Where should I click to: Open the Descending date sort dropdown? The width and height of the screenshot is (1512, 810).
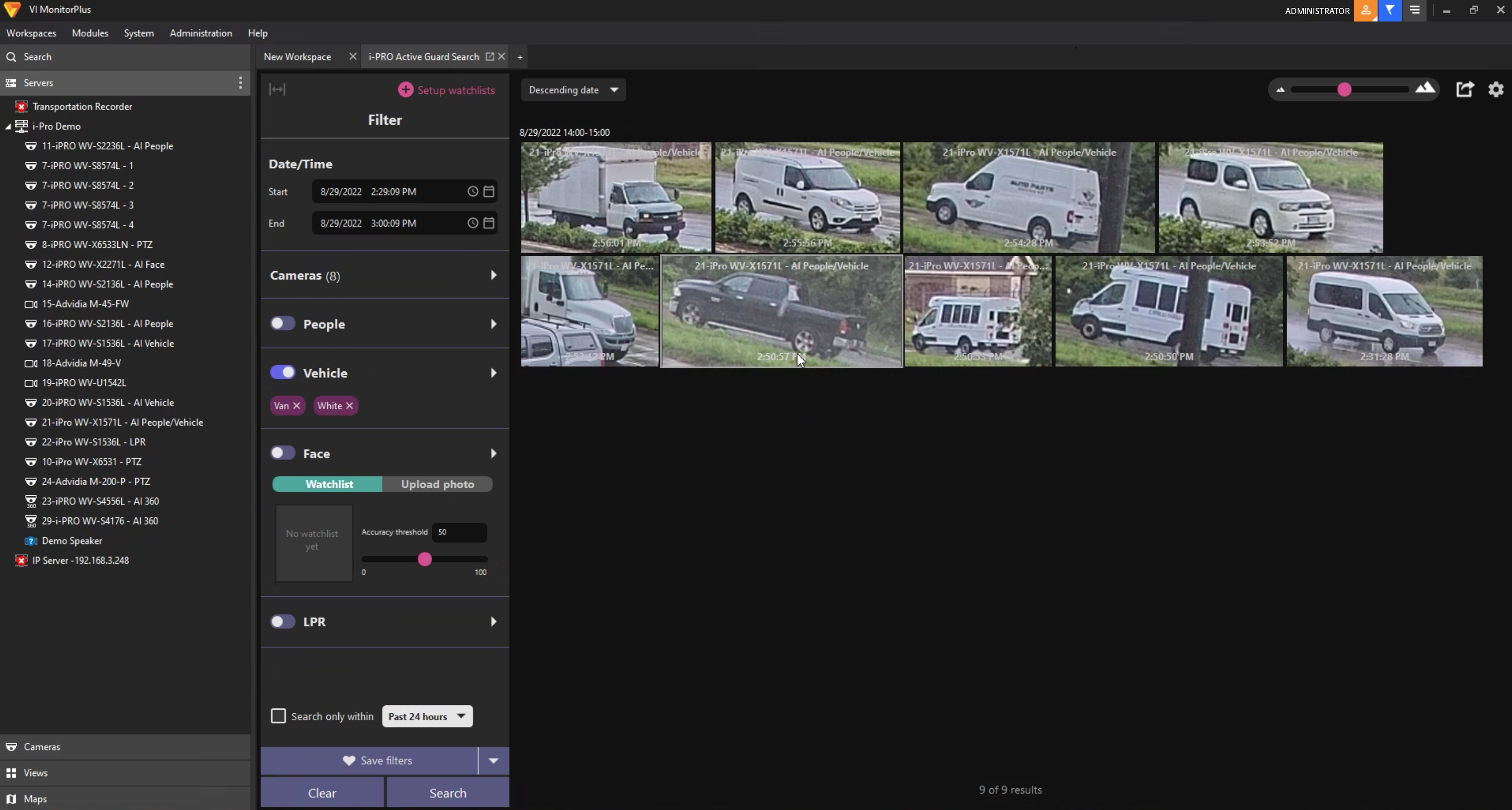573,90
